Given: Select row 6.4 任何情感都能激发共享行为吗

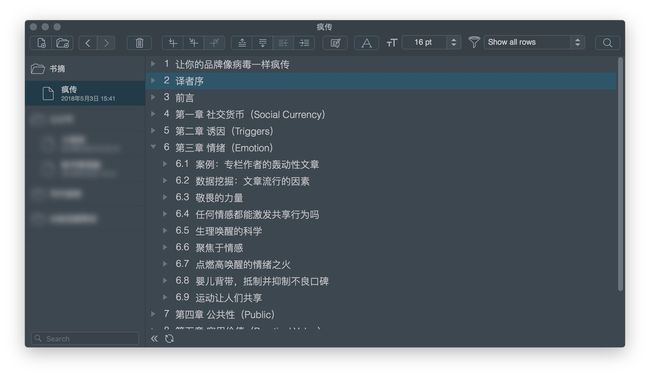Looking at the screenshot, I should click(x=257, y=214).
